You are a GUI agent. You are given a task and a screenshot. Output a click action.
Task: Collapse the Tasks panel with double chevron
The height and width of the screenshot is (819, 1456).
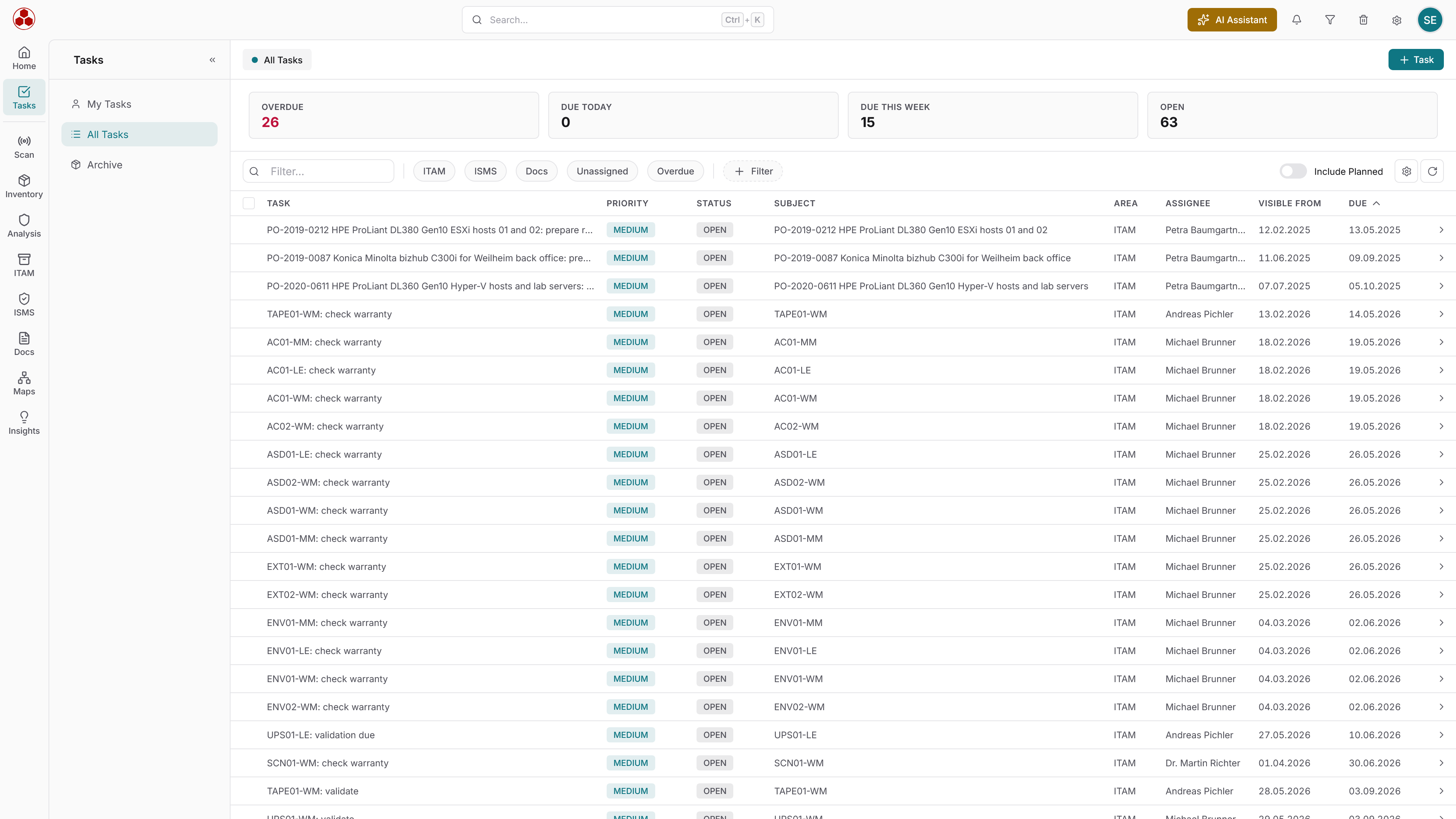click(212, 60)
